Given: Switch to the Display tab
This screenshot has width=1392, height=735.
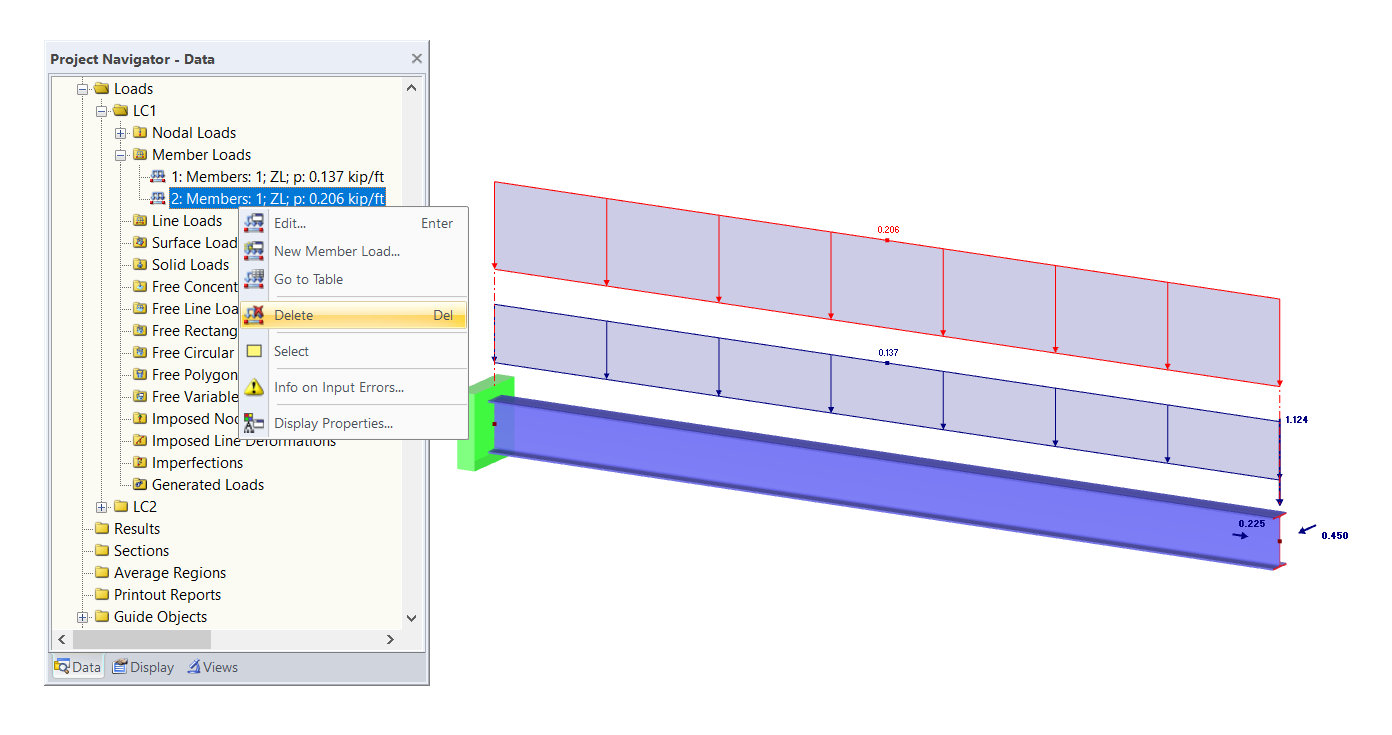Looking at the screenshot, I should click(x=143, y=667).
